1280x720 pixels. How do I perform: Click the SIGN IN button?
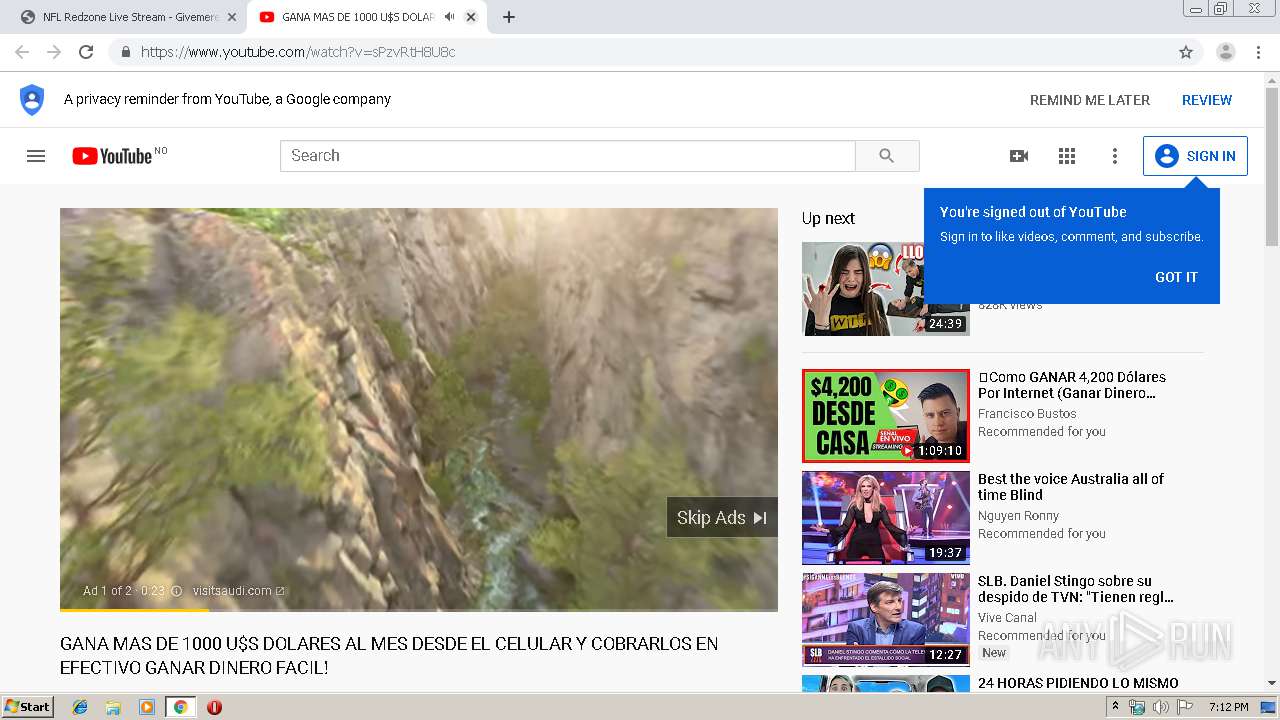coord(1195,156)
